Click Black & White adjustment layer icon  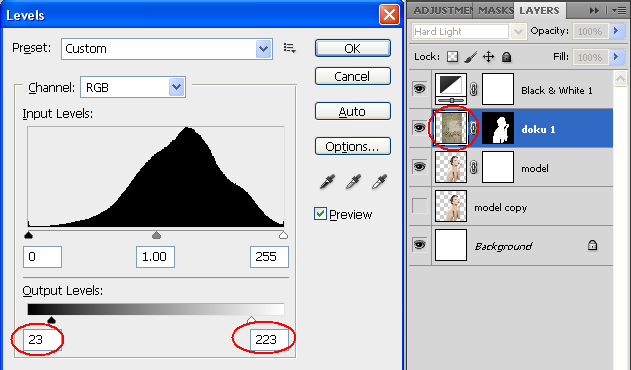451,89
